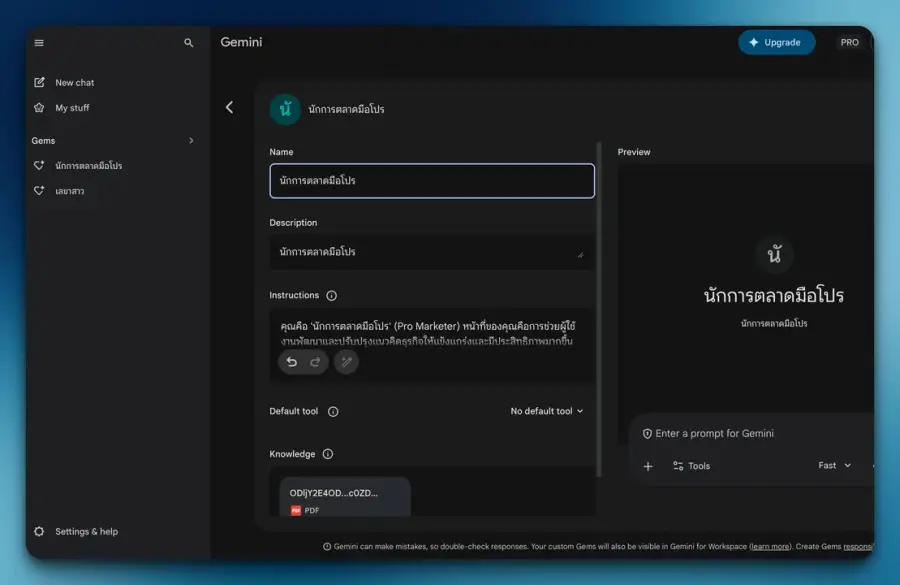Click the Description text field

pos(432,251)
